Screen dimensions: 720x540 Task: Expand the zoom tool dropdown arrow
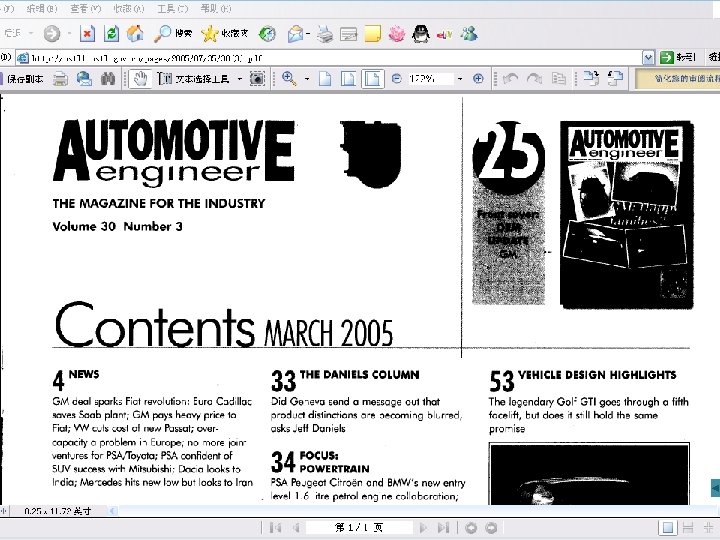point(307,79)
